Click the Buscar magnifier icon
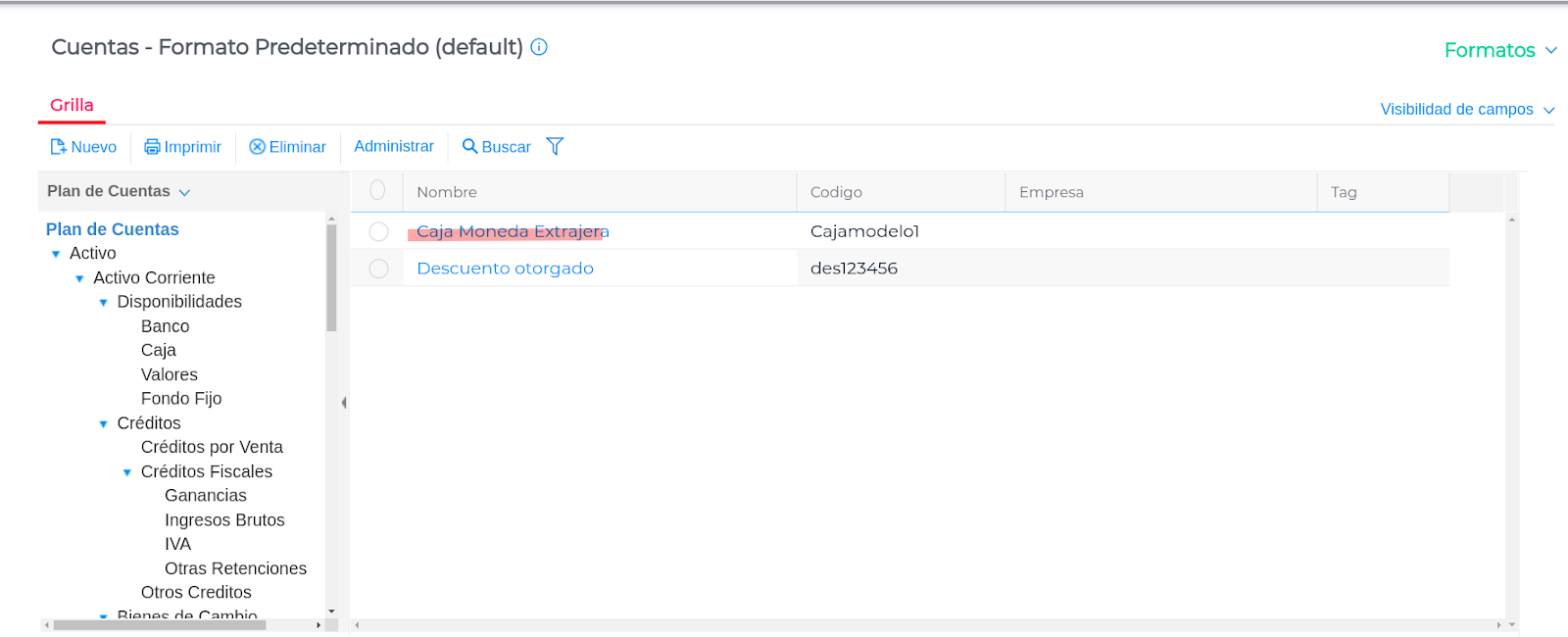 (470, 146)
